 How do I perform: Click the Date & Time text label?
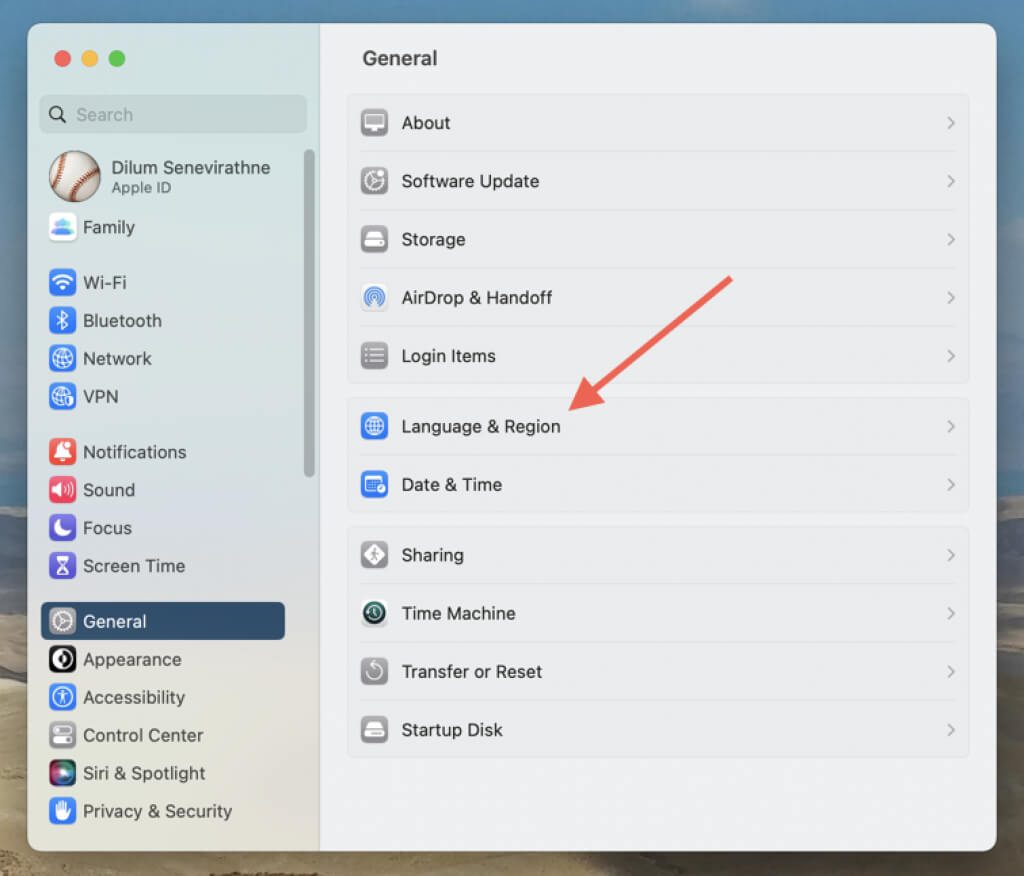click(452, 485)
